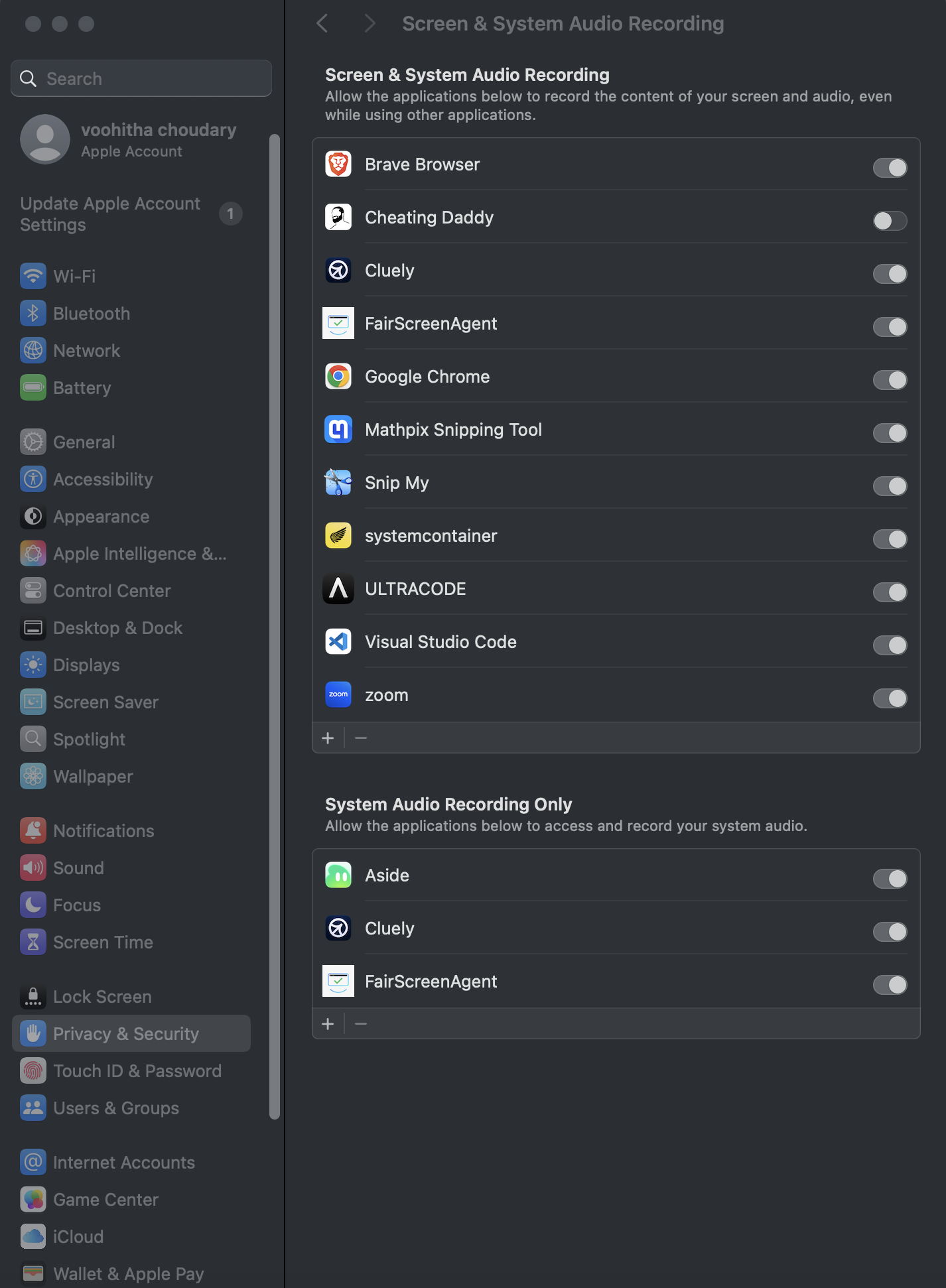The width and height of the screenshot is (946, 1288).
Task: Open Screen Saver settings
Action: [x=131, y=702]
